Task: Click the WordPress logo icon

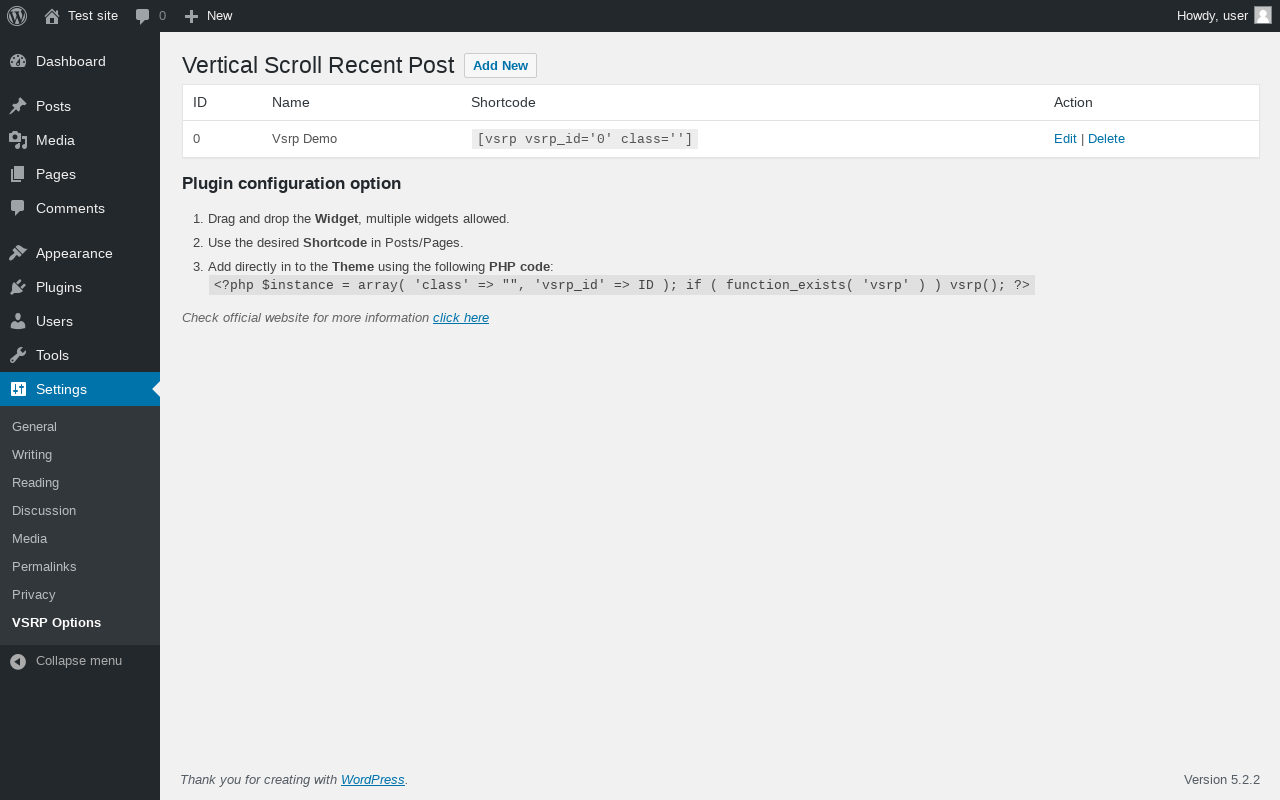Action: 17,16
